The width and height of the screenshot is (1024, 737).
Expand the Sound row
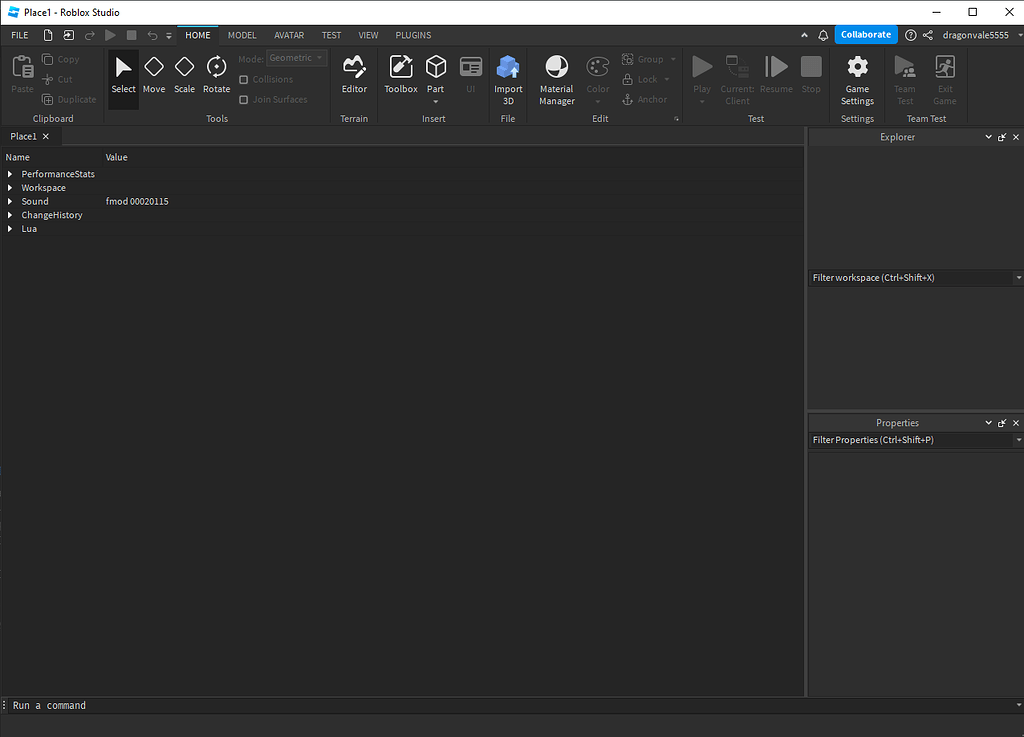click(10, 201)
